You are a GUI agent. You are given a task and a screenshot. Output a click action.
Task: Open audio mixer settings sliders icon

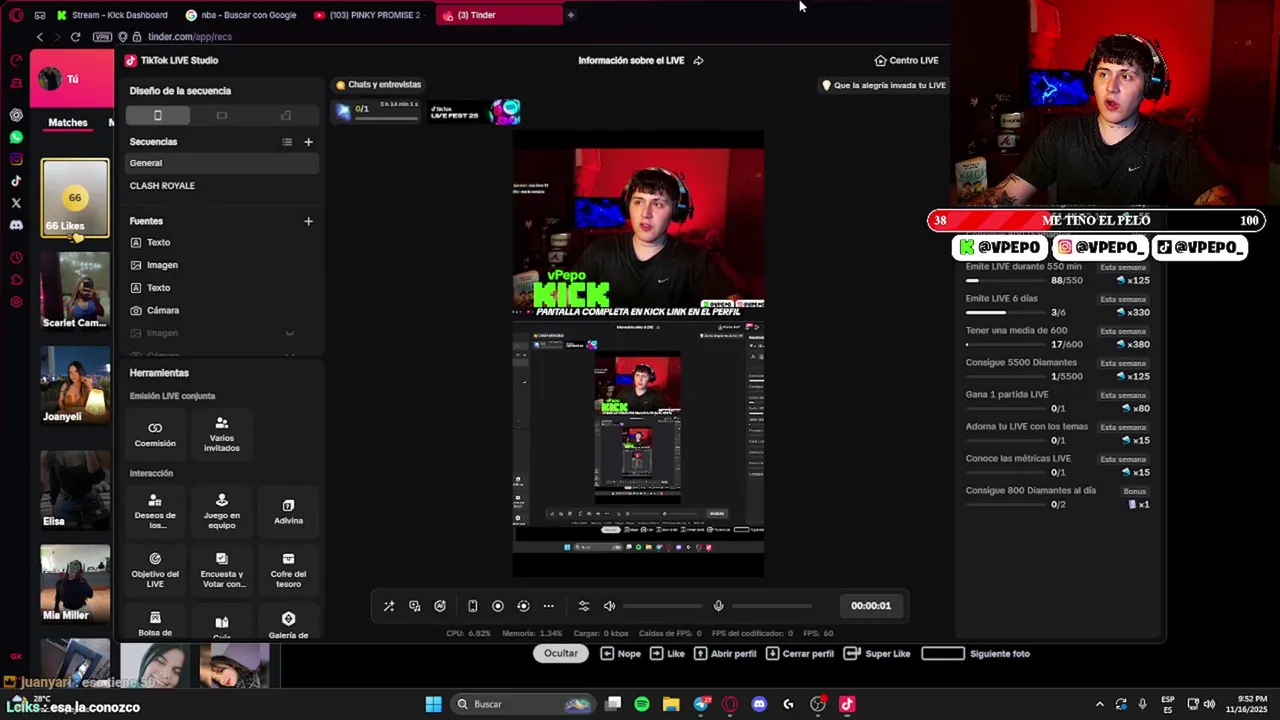584,606
